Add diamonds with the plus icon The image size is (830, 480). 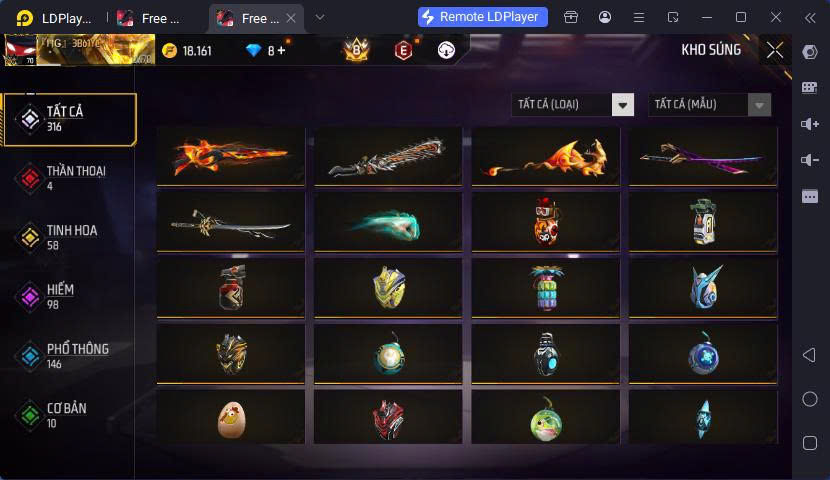coord(281,50)
